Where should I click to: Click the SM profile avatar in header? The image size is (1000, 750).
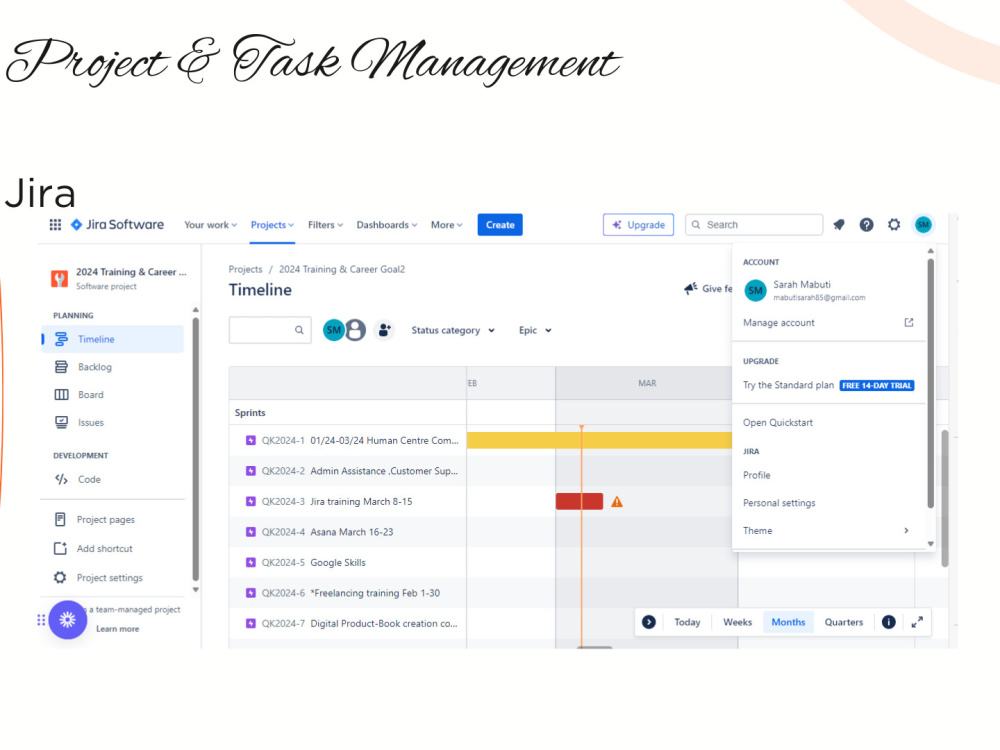tap(923, 224)
